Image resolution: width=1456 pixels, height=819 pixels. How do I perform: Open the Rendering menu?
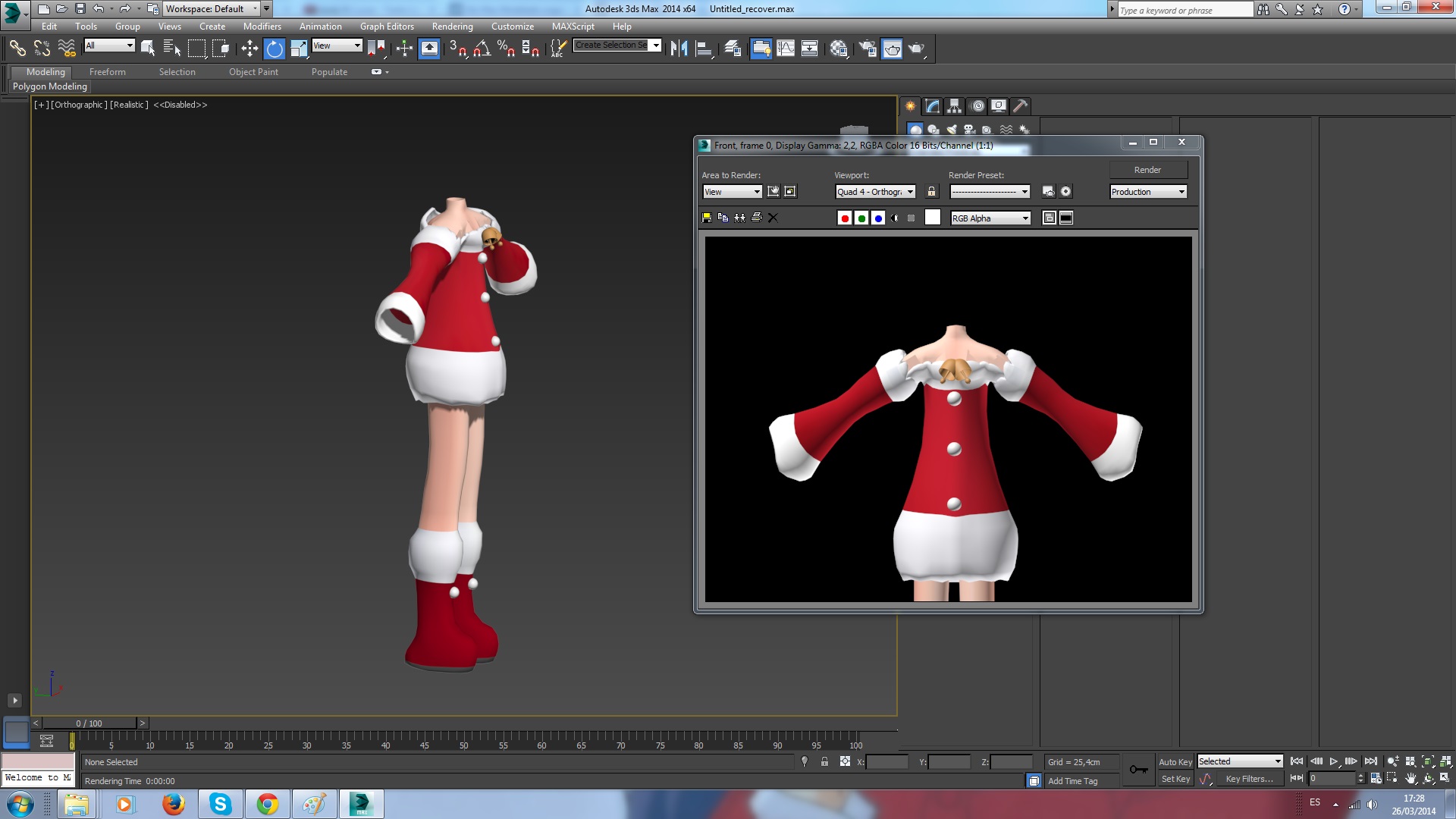click(x=452, y=27)
